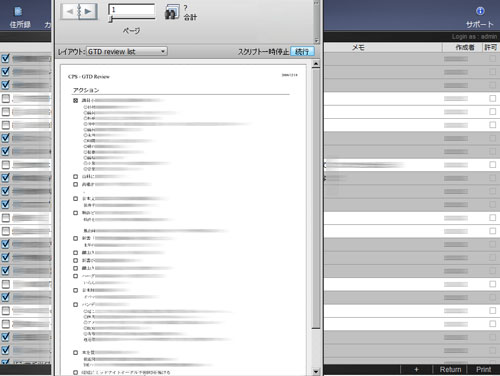Click the next page arrow in book icon

click(88, 12)
